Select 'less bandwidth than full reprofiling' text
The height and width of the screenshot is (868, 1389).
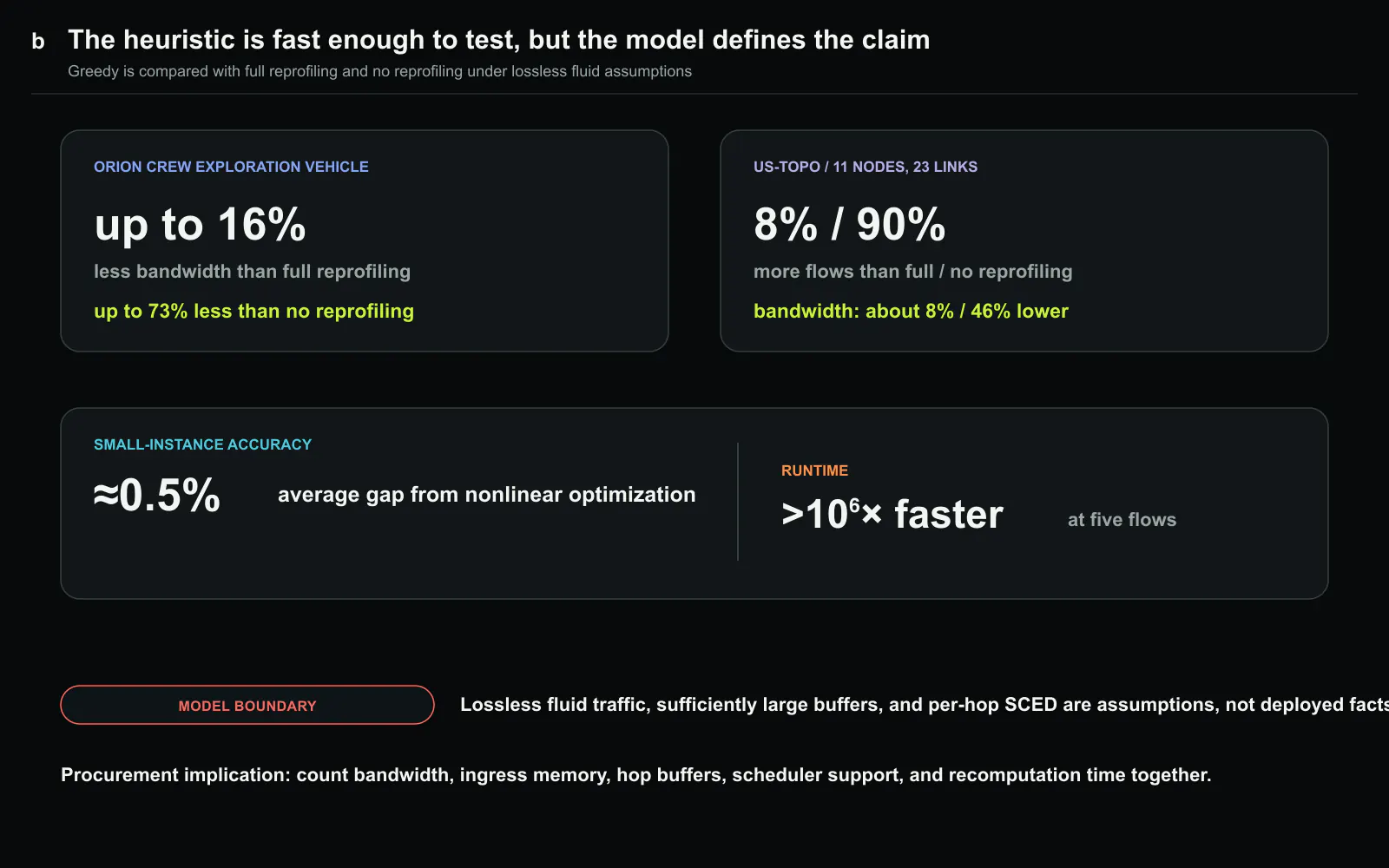pyautogui.click(x=252, y=272)
